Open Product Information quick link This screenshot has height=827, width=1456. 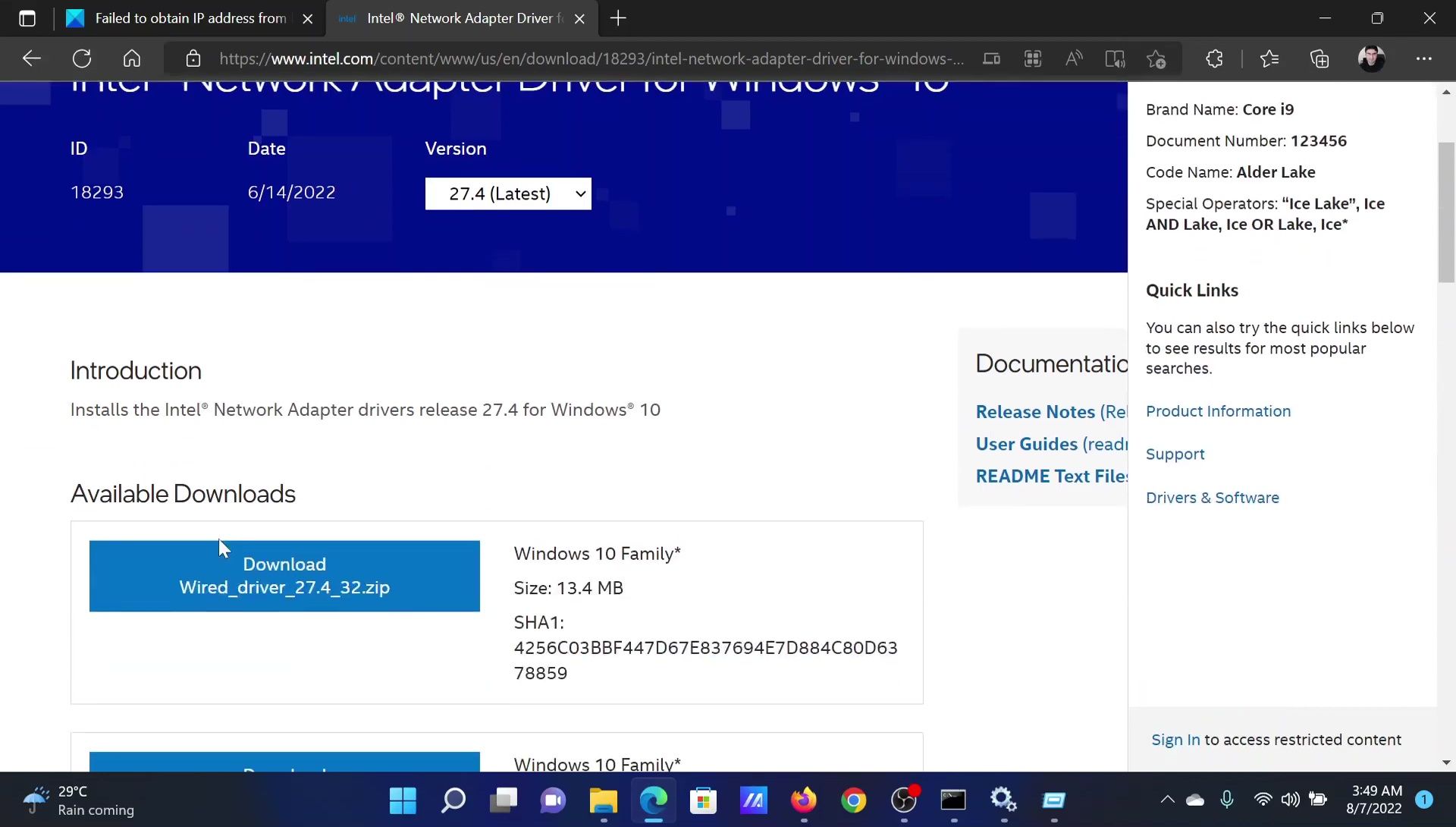pos(1218,411)
